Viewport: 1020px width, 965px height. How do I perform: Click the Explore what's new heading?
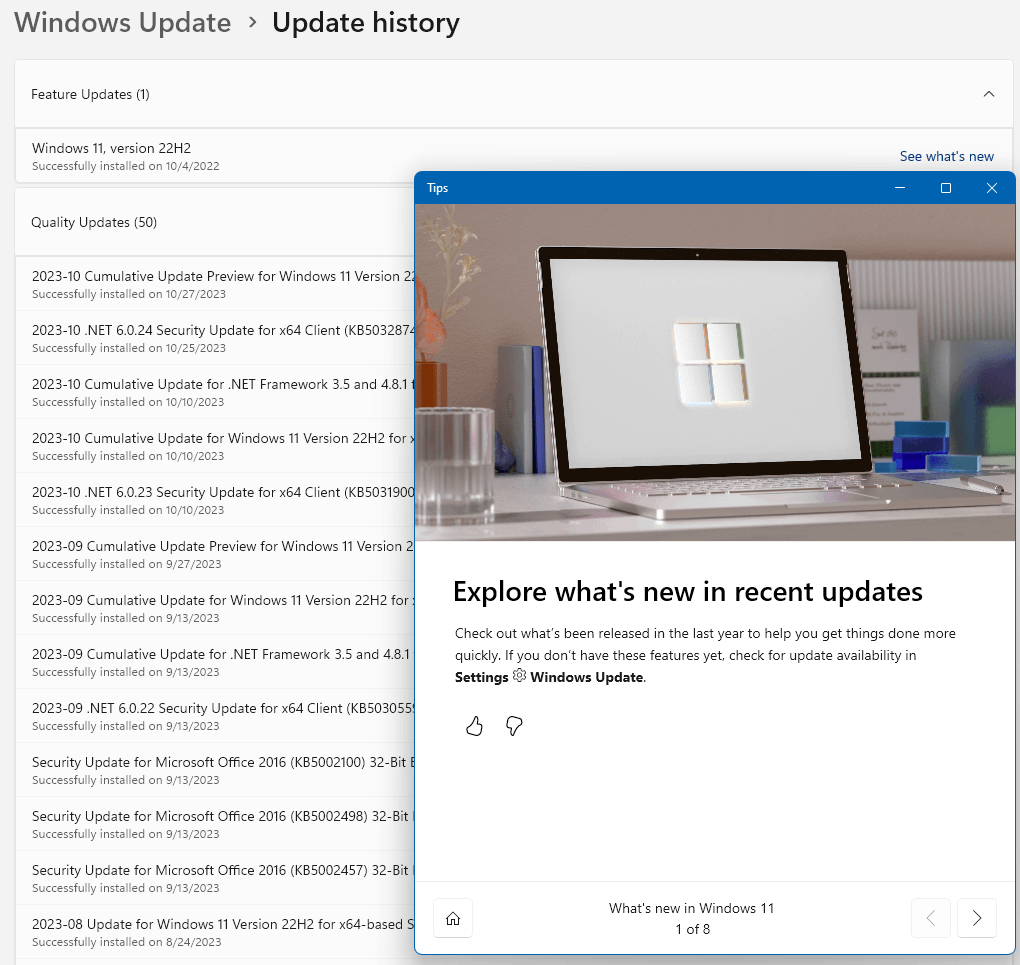[x=688, y=591]
